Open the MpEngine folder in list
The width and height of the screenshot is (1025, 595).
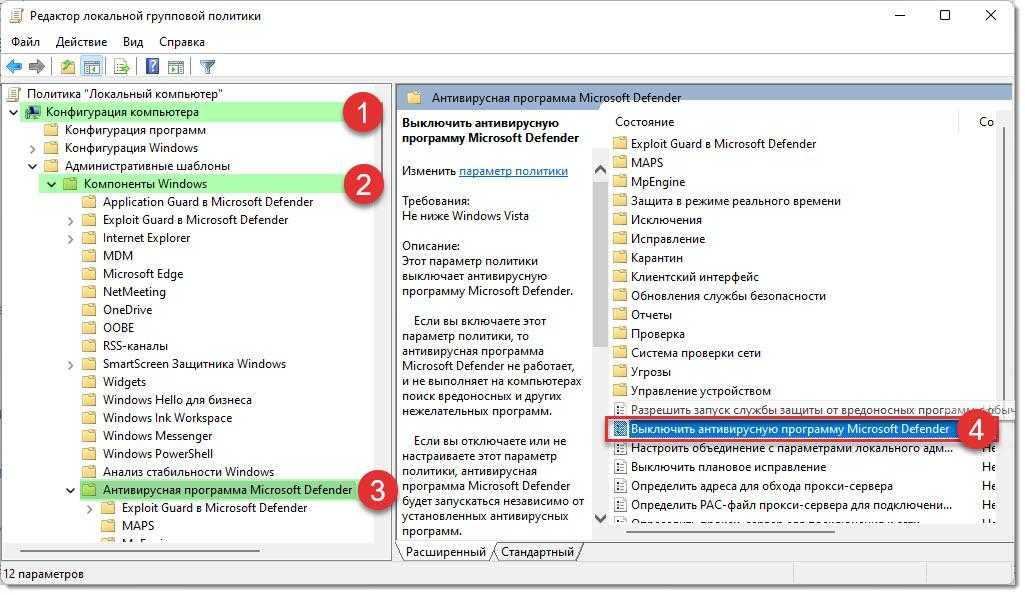click(658, 182)
